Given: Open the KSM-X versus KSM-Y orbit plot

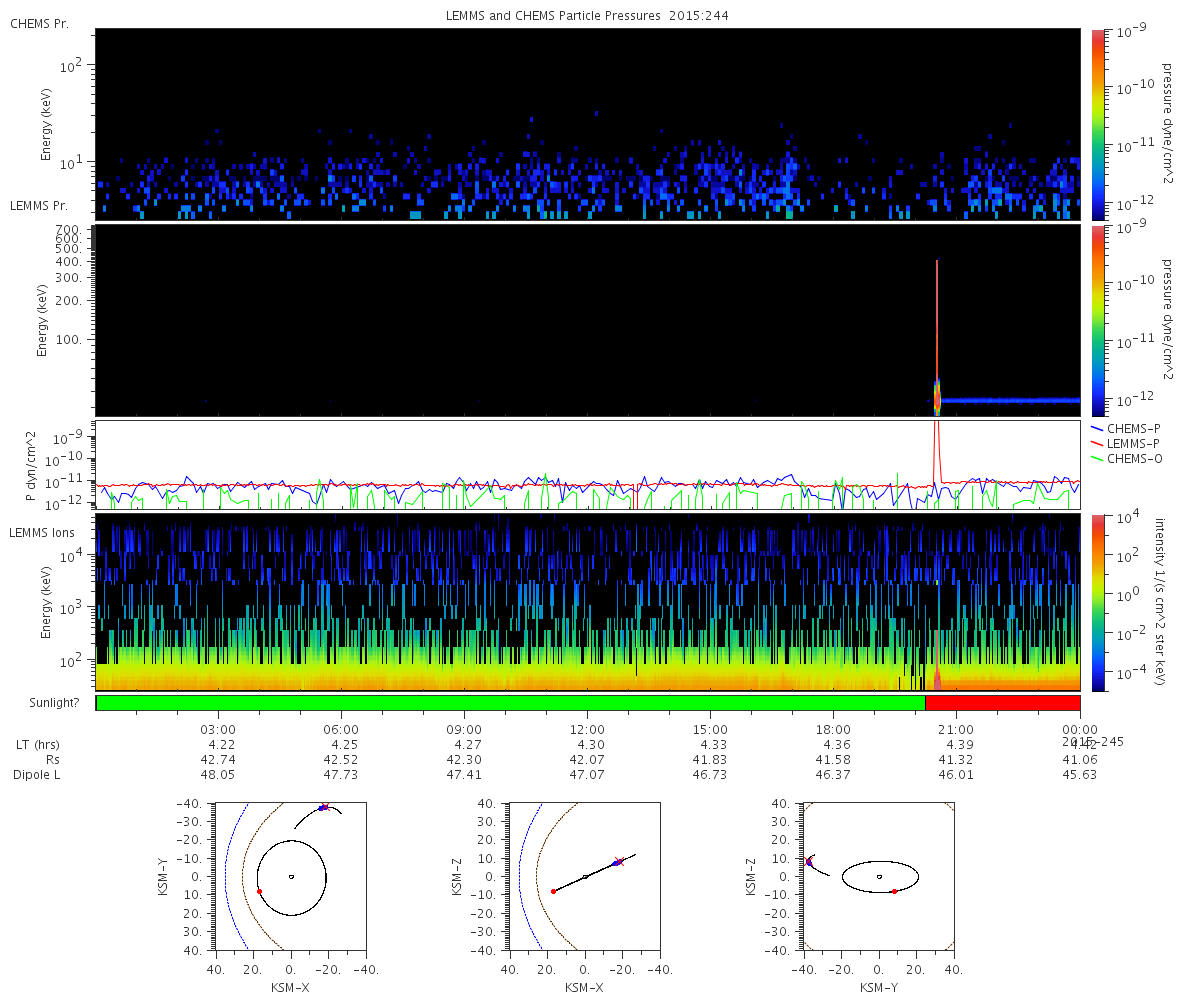Looking at the screenshot, I should [290, 875].
